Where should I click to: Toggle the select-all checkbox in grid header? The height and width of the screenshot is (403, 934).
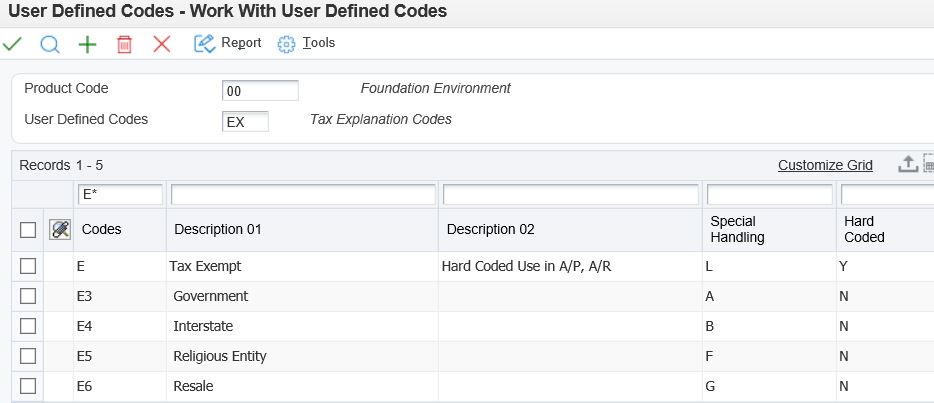[x=28, y=230]
